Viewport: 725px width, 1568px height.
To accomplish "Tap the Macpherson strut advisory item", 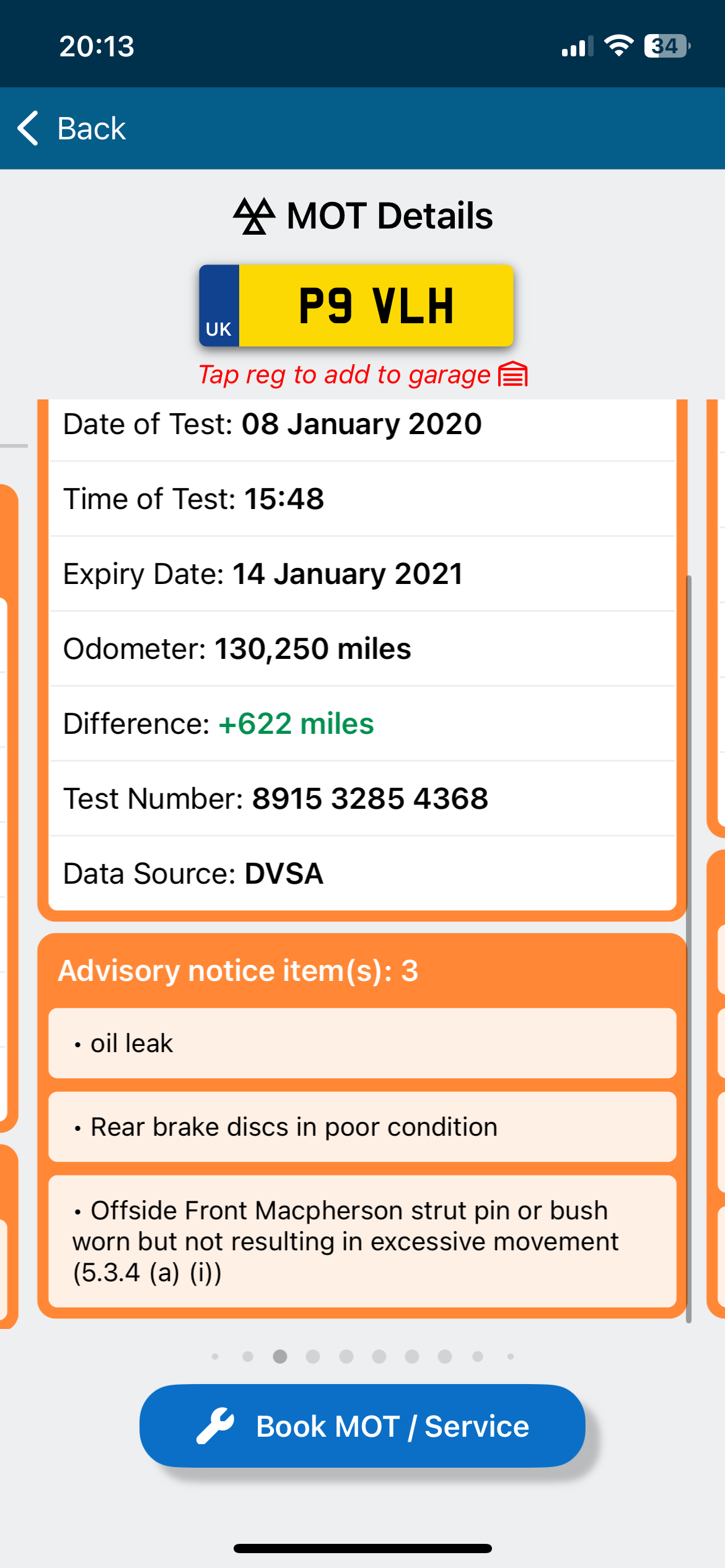I will point(362,1241).
